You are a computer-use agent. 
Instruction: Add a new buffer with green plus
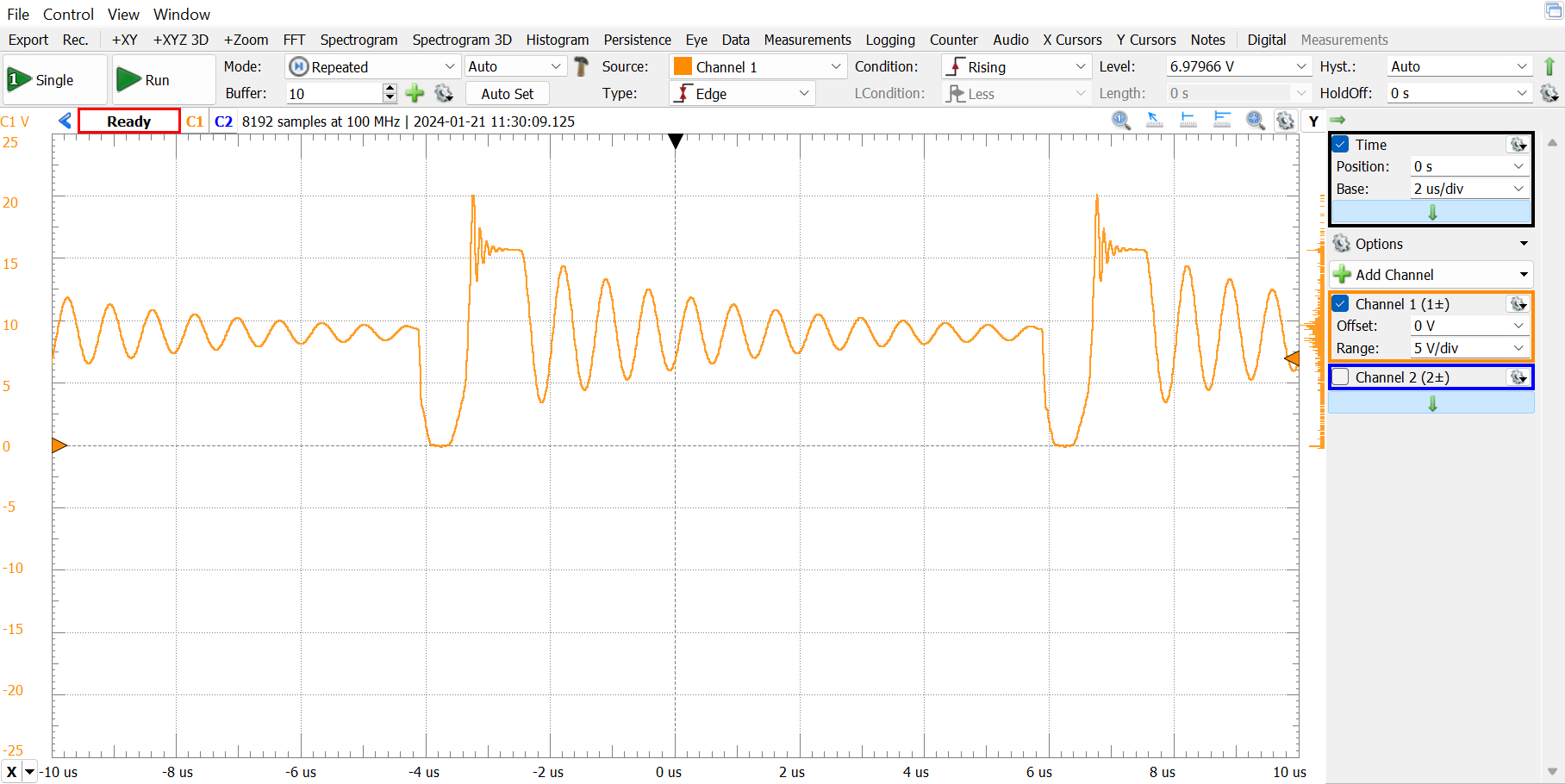click(415, 93)
